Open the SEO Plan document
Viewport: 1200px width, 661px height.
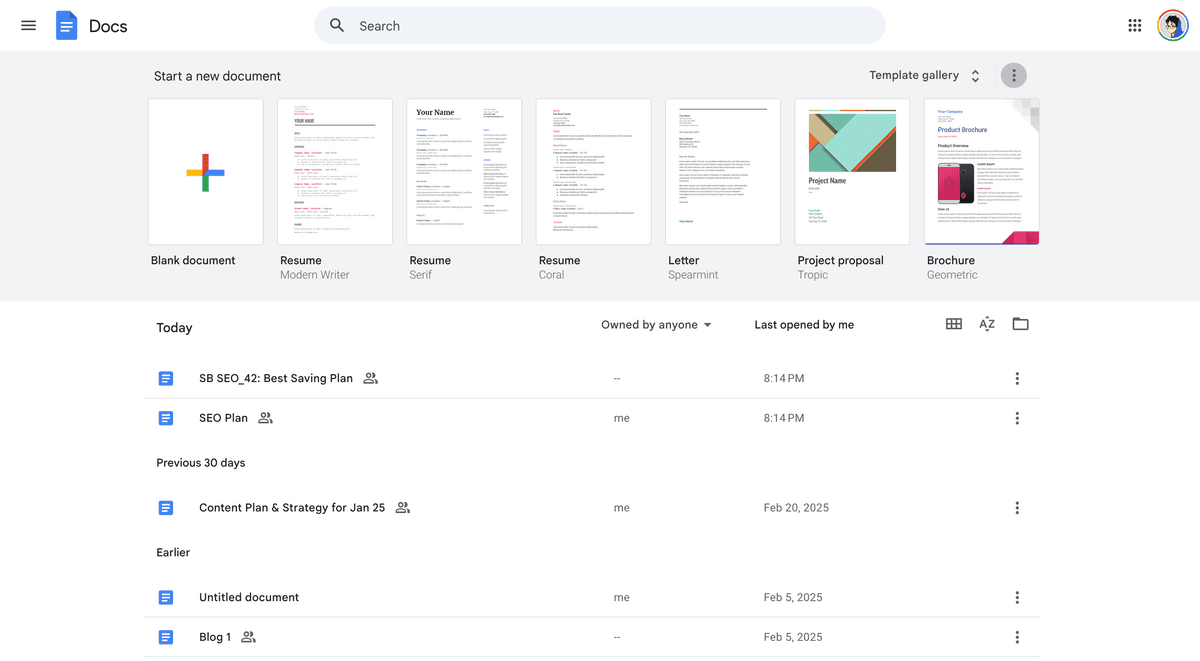223,418
